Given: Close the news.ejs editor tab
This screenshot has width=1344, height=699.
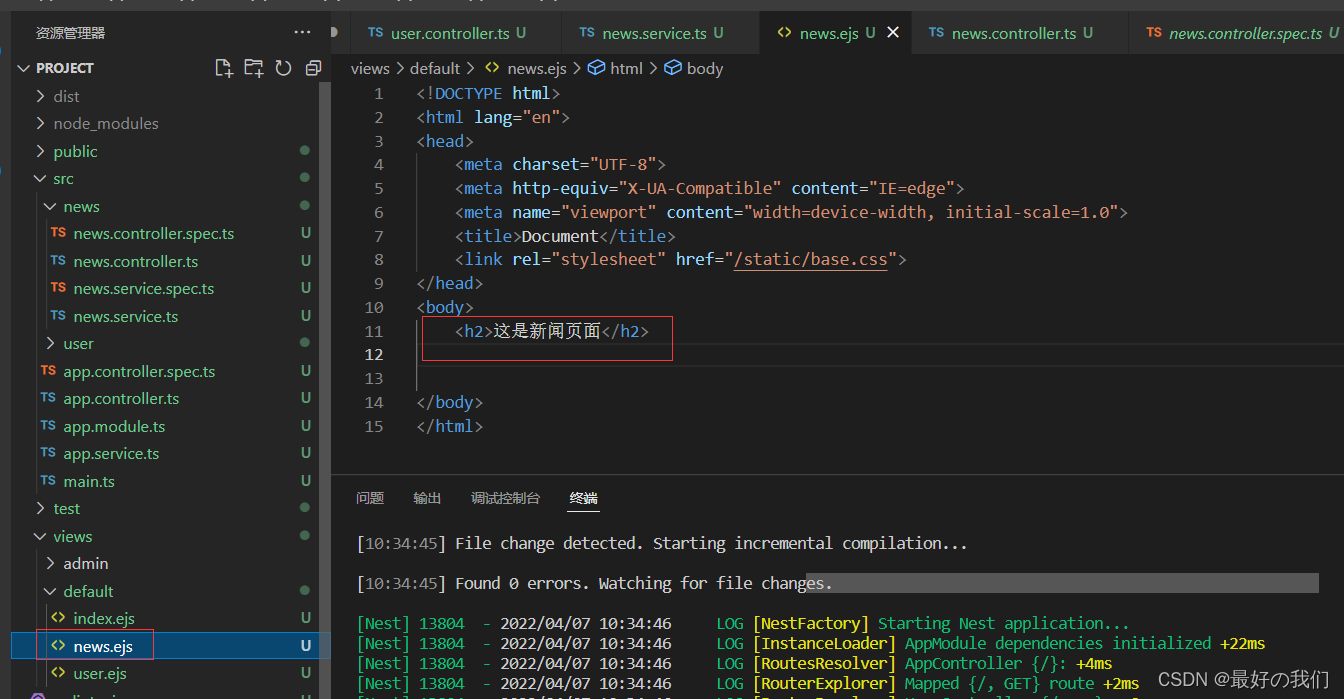Looking at the screenshot, I should click(x=893, y=33).
